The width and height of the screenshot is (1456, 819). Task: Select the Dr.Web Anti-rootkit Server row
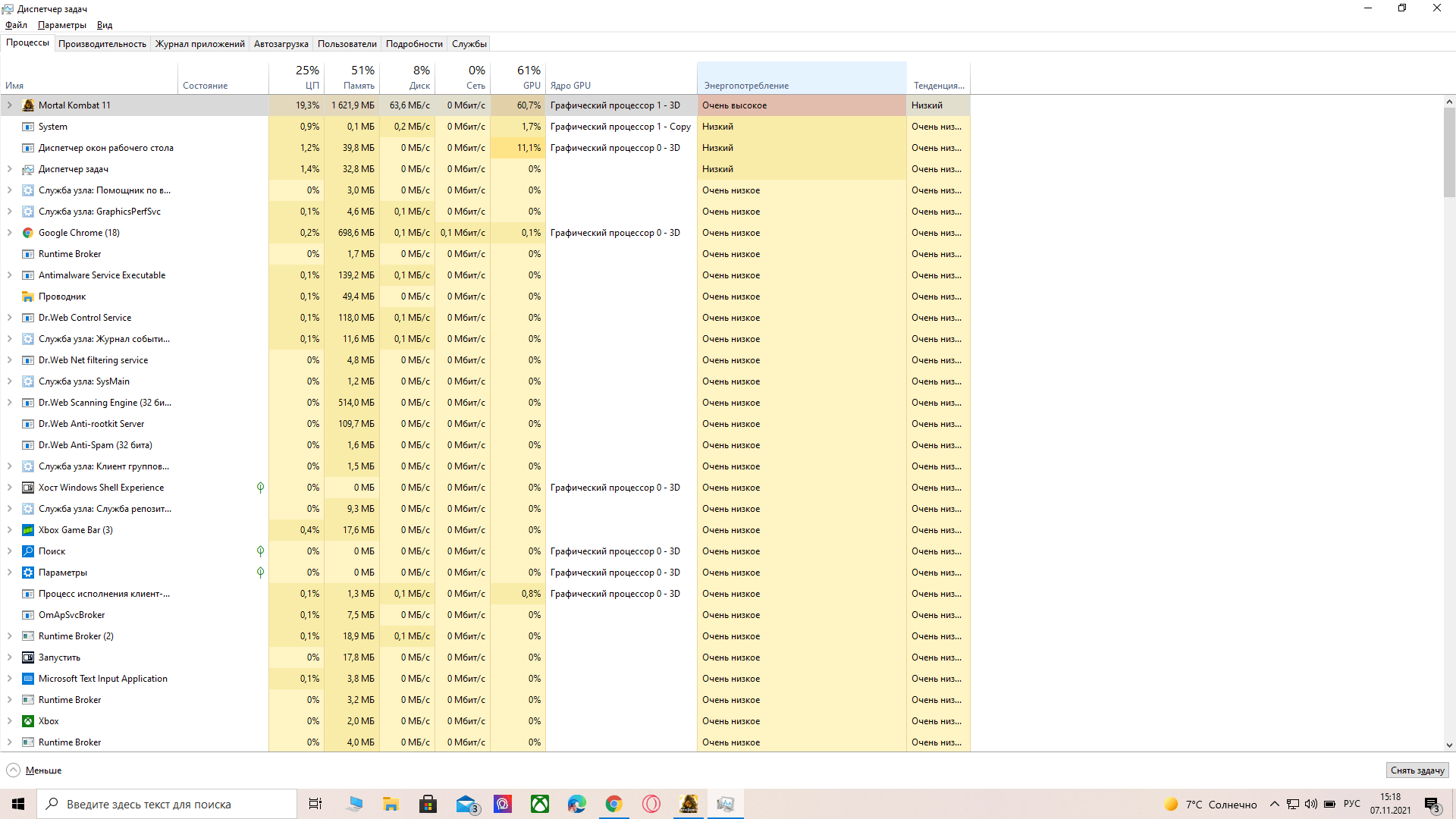point(485,424)
